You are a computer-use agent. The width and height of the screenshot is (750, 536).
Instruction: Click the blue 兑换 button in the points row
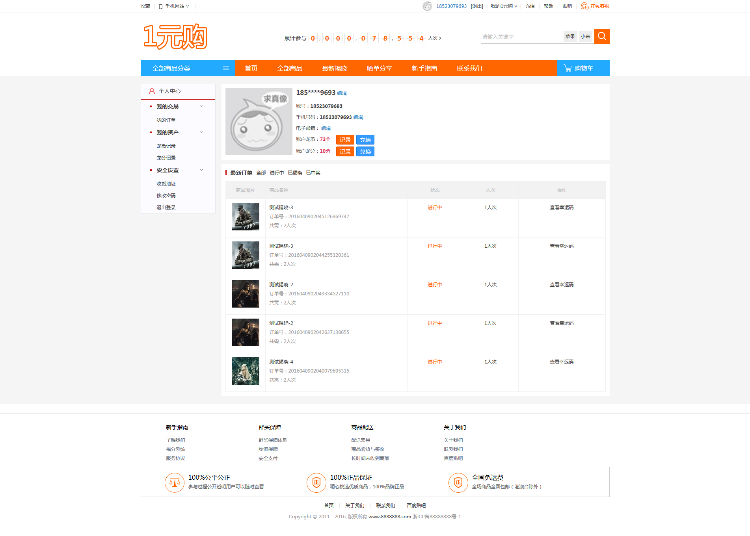pos(365,152)
